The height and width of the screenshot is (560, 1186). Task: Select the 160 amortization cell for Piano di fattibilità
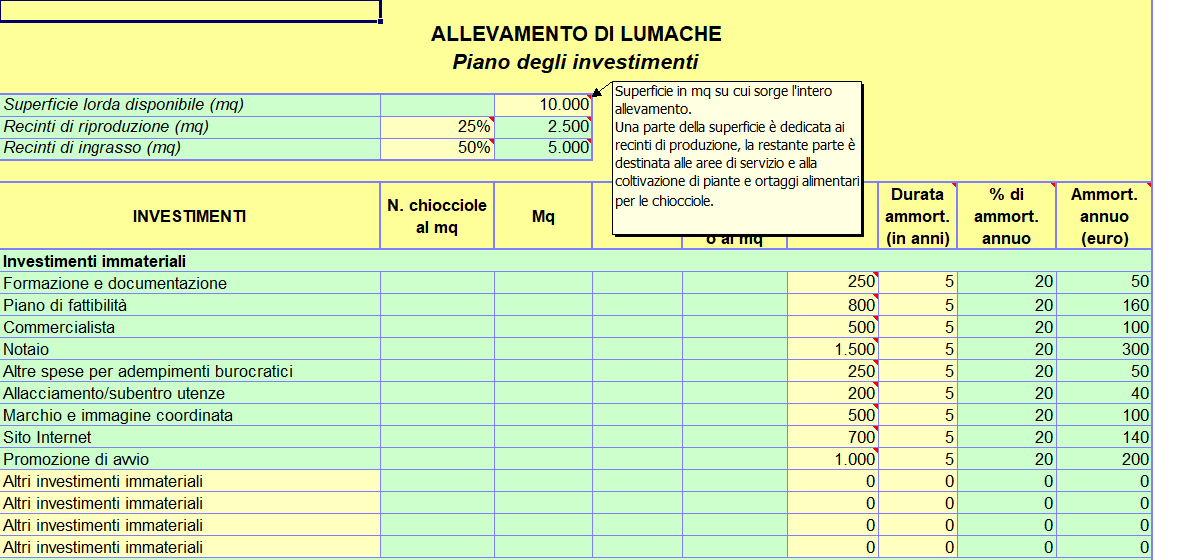[1104, 306]
